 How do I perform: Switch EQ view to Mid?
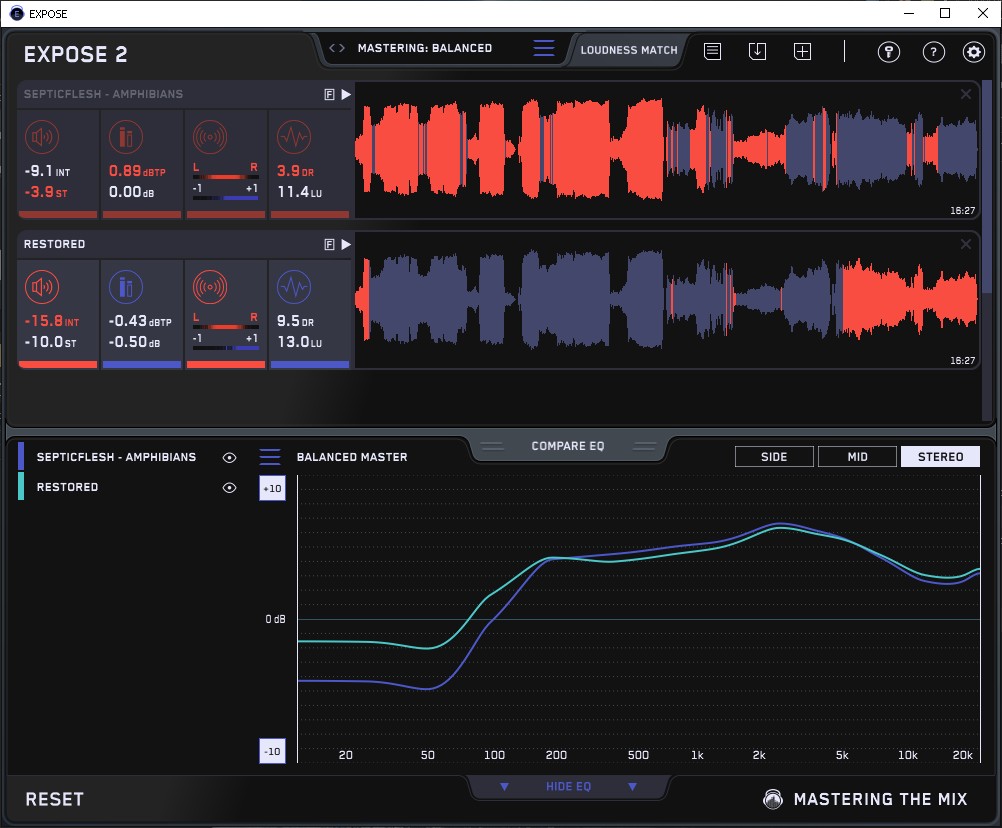[x=858, y=457]
